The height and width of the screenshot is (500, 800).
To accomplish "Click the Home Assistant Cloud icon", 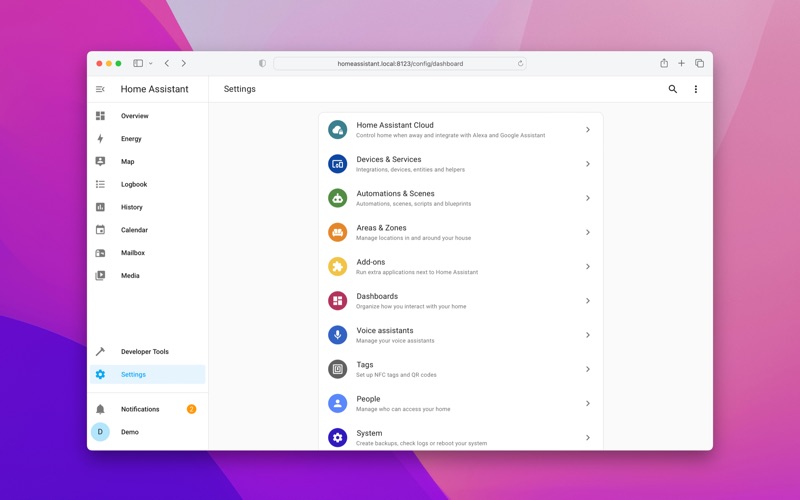I will 337,130.
